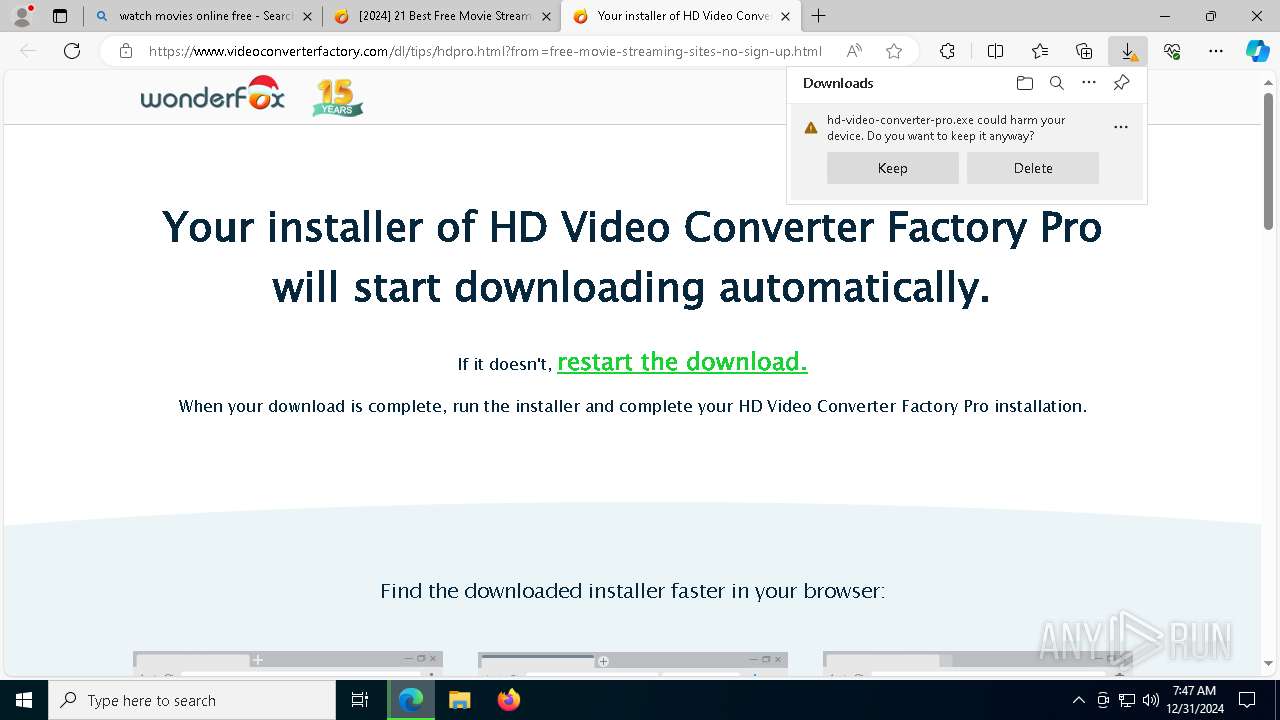The height and width of the screenshot is (720, 1280).
Task: Open the tab actions menu icon
Action: [x=60, y=16]
